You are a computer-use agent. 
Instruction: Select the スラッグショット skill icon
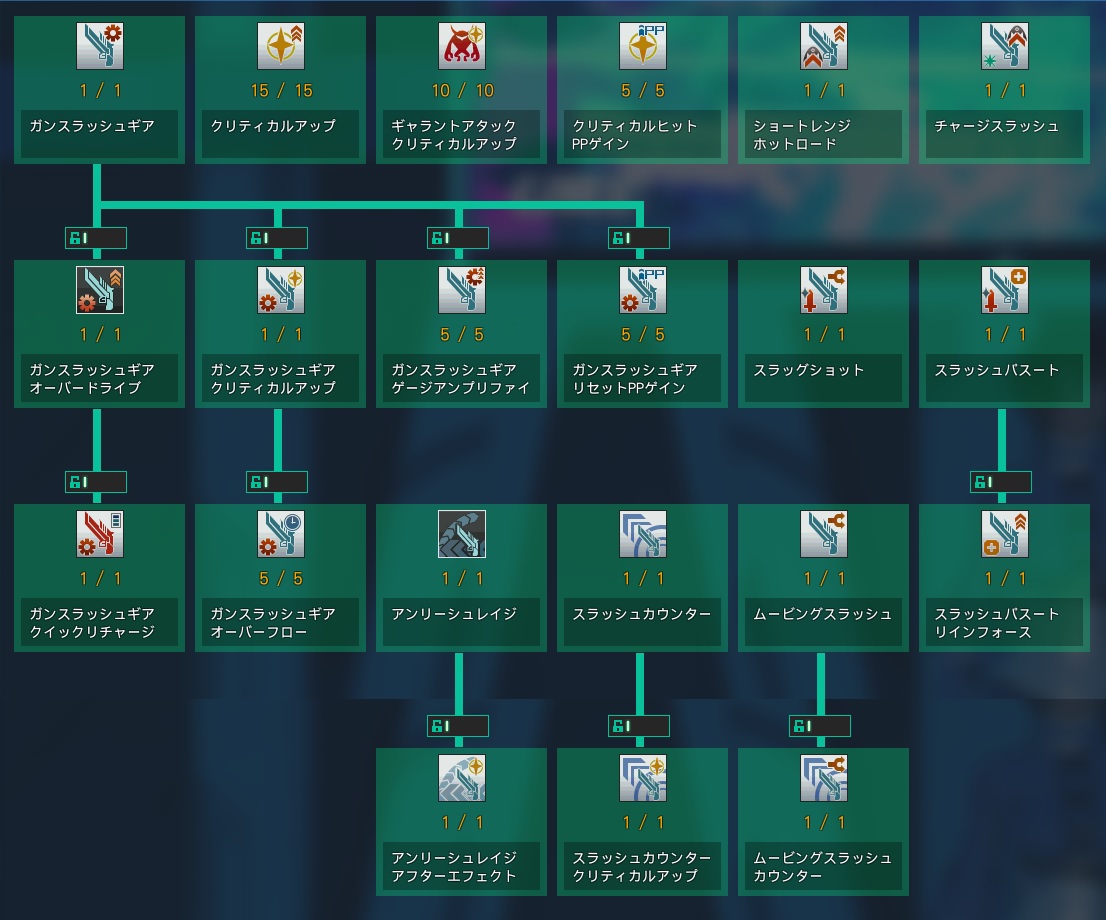pyautogui.click(x=824, y=290)
